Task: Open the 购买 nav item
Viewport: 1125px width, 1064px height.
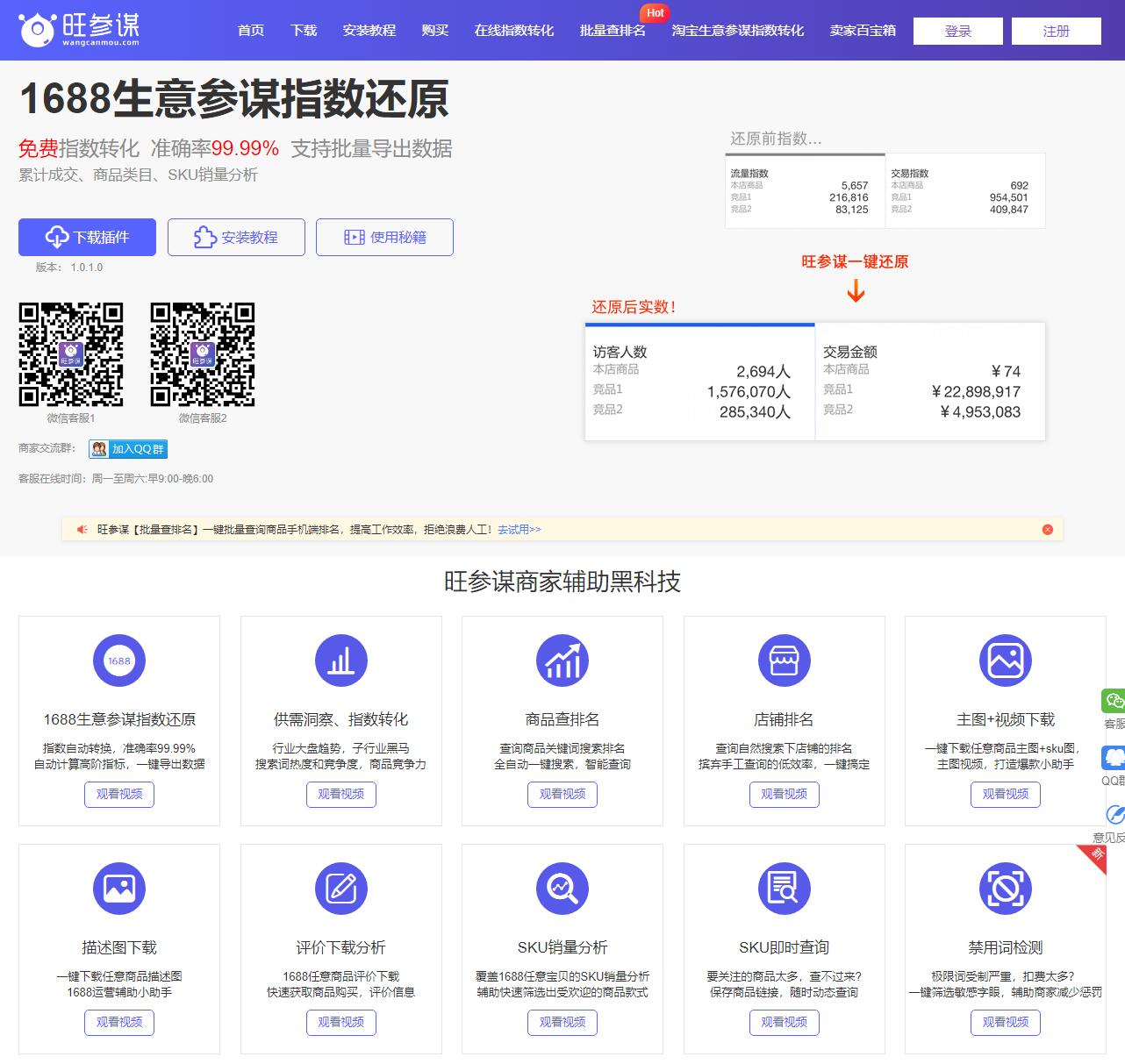Action: tap(435, 31)
